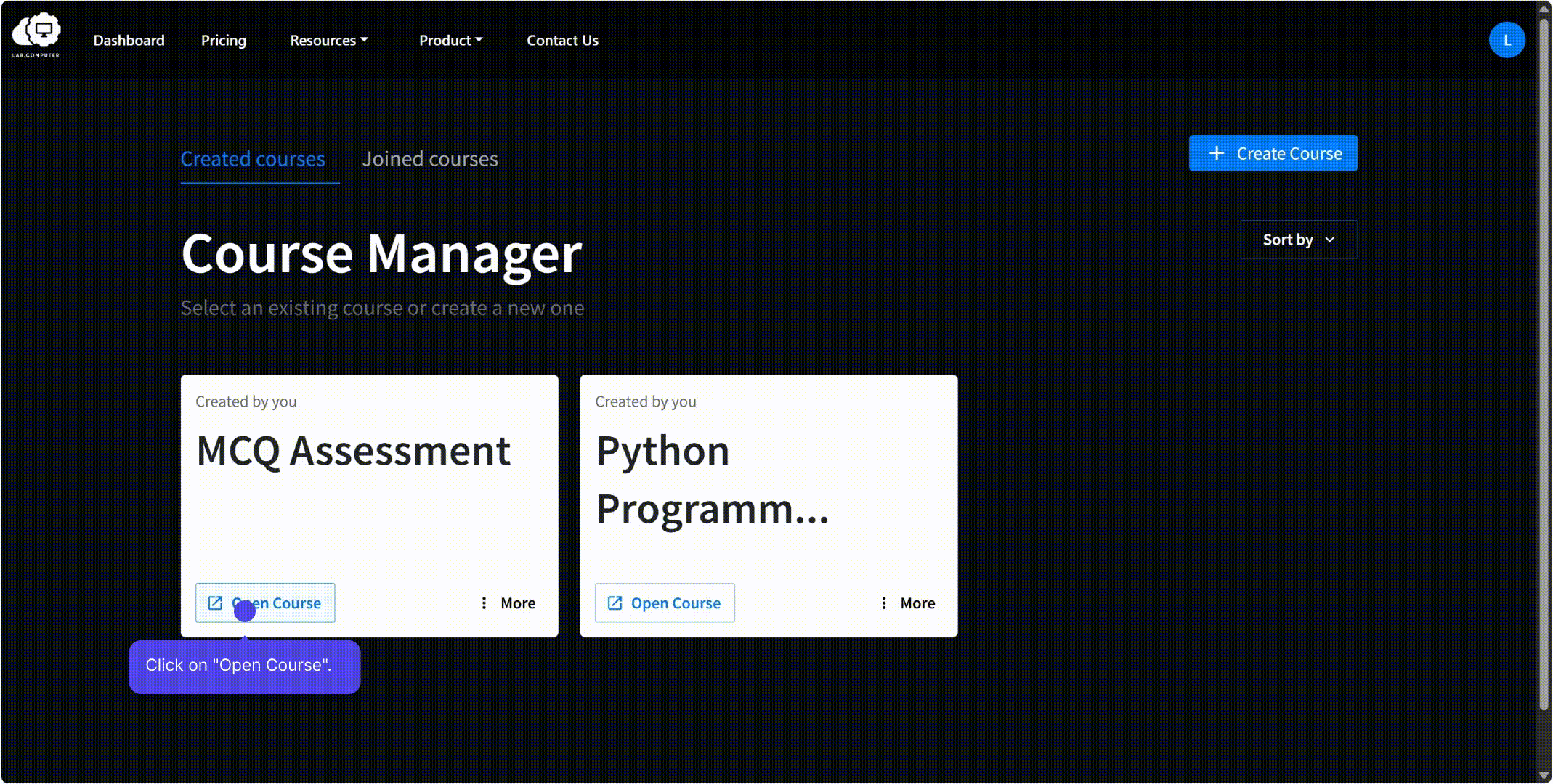Click the Create Course button
Image resolution: width=1553 pixels, height=784 pixels.
tap(1273, 153)
